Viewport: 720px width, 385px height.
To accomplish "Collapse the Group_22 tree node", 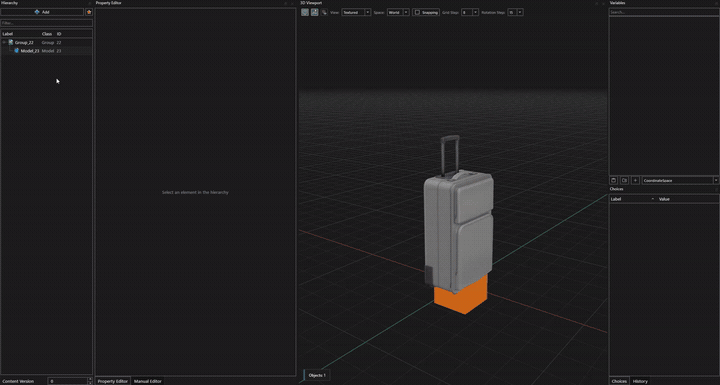I will [x=4, y=42].
